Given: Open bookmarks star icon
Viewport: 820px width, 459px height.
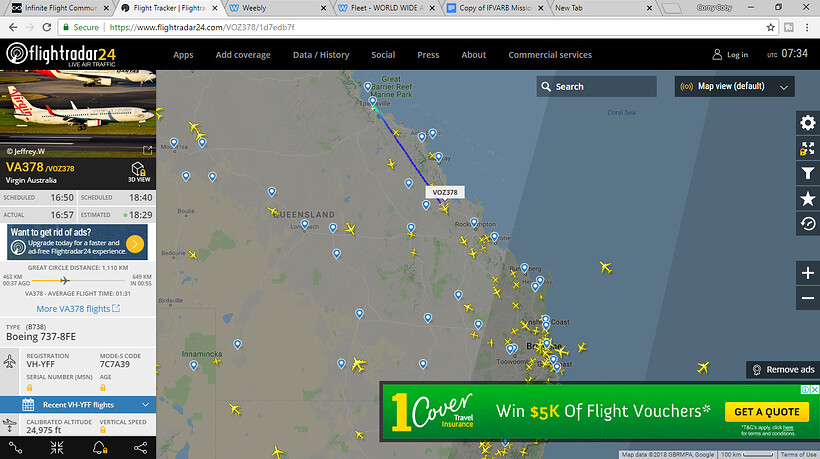Looking at the screenshot, I should (807, 199).
